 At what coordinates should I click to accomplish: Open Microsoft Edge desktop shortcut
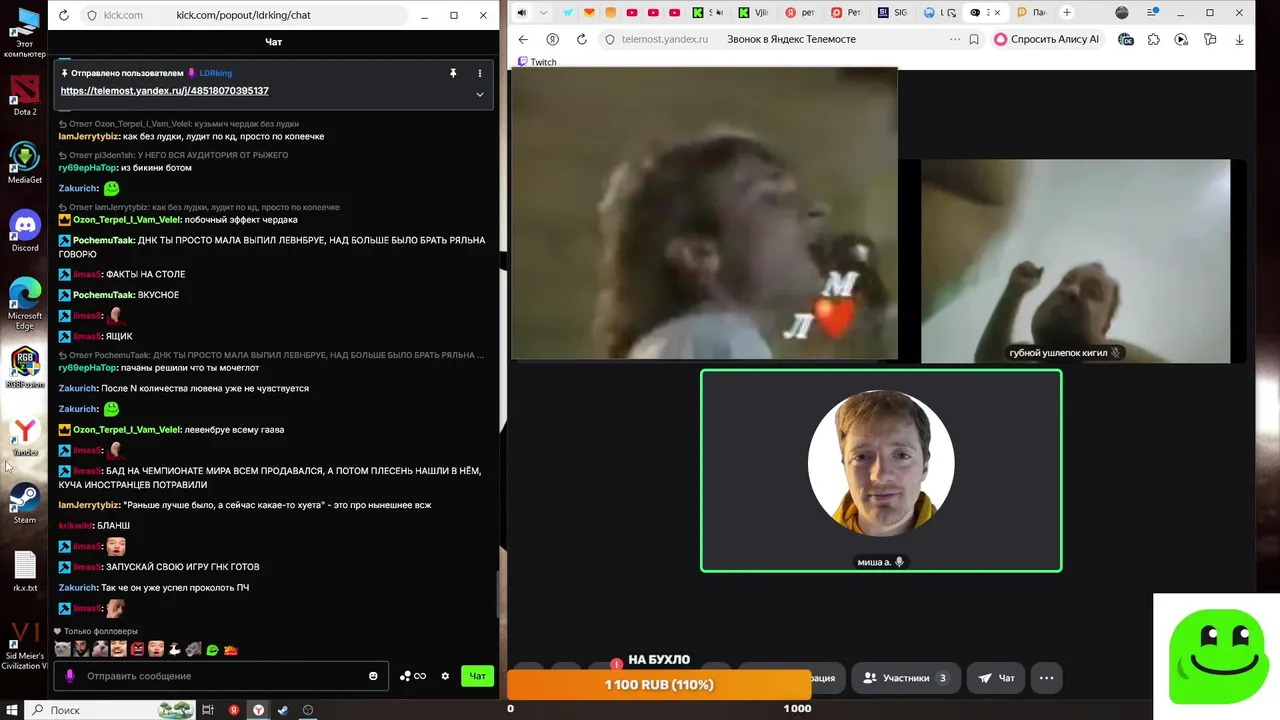(x=25, y=303)
